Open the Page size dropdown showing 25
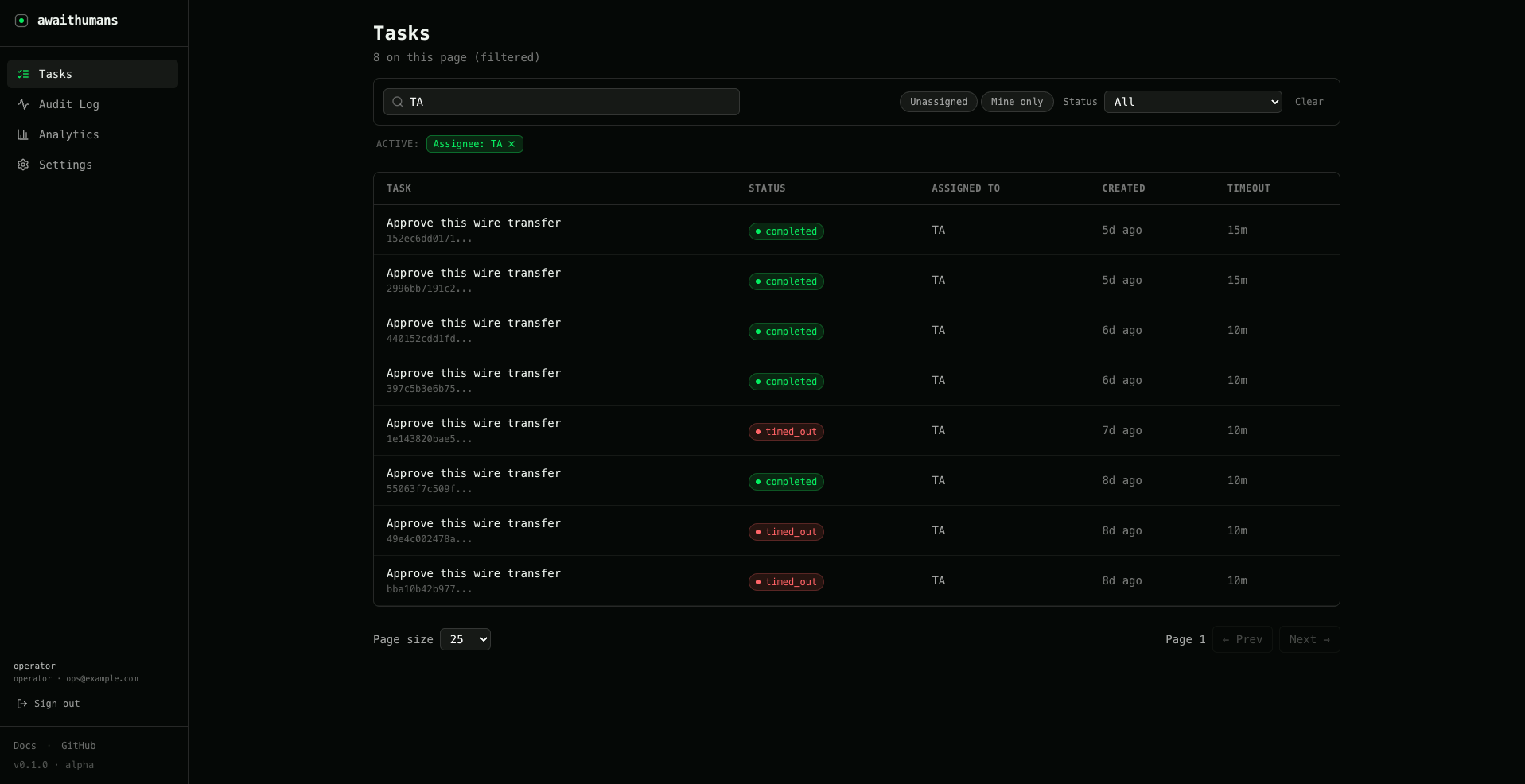 coord(465,639)
